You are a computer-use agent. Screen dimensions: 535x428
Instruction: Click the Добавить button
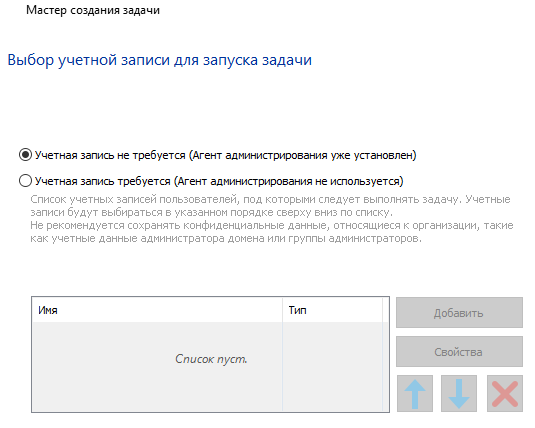coord(459,313)
